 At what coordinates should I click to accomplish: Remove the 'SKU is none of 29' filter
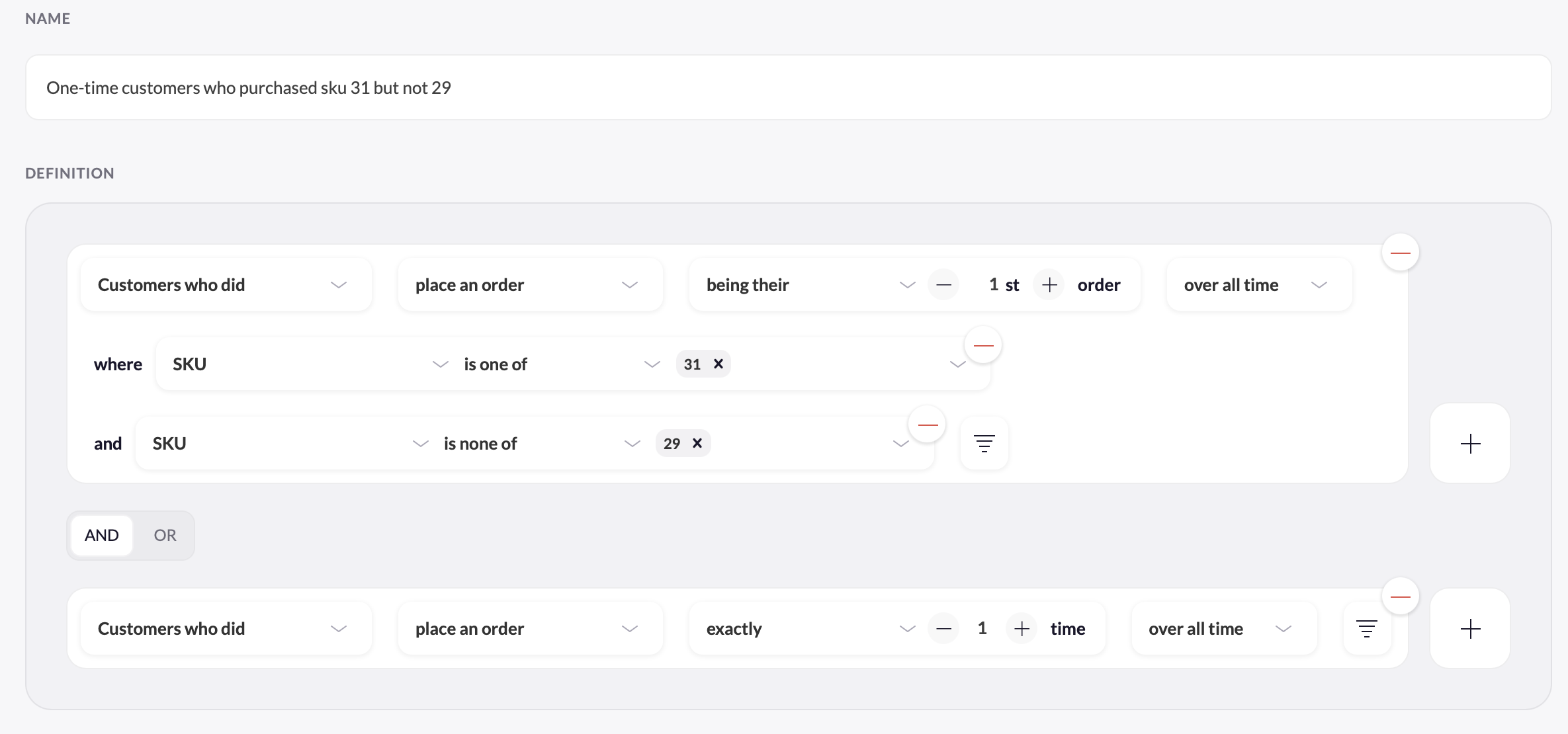pyautogui.click(x=928, y=425)
